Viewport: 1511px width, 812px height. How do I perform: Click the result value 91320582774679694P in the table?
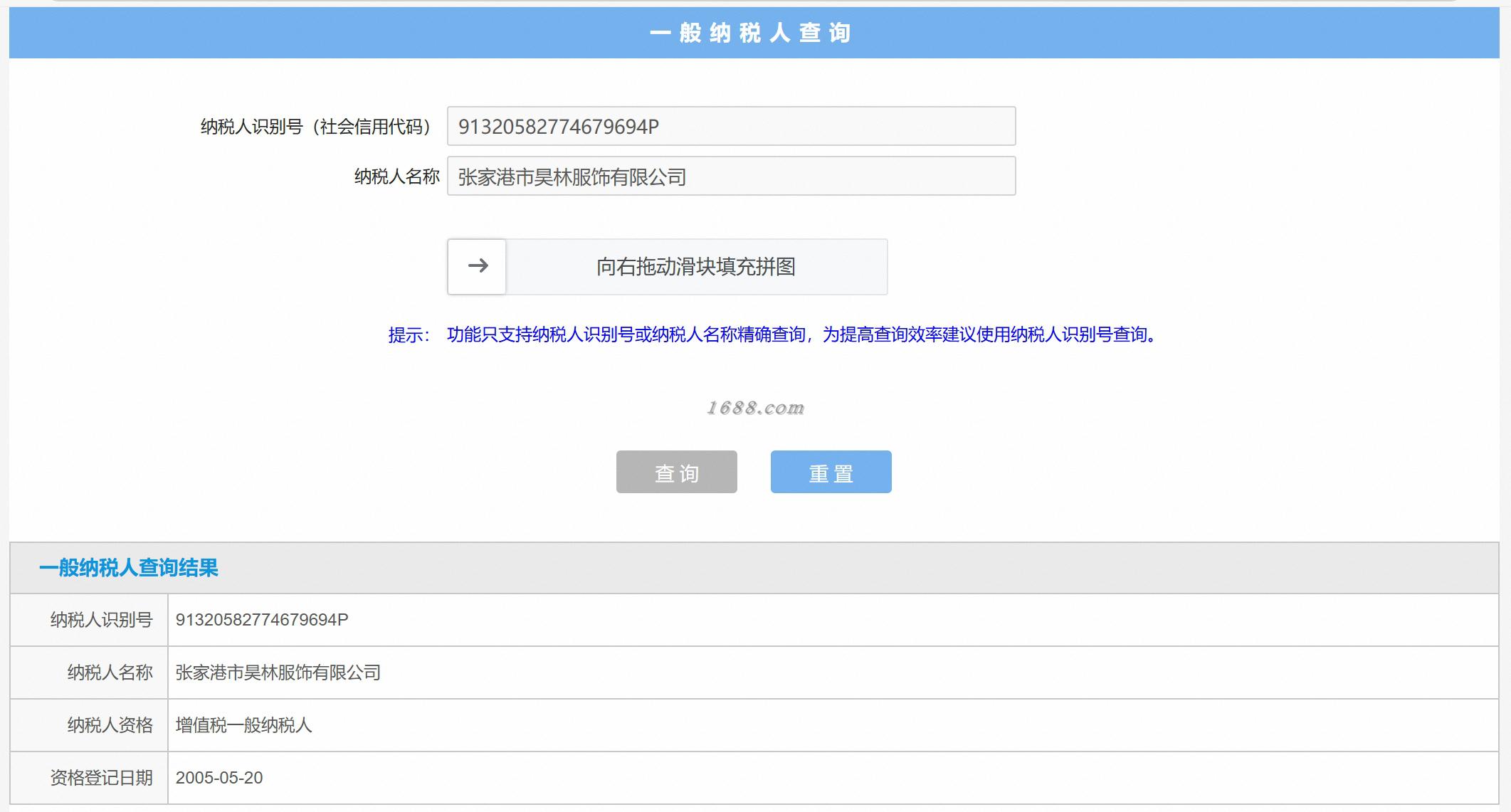(262, 620)
